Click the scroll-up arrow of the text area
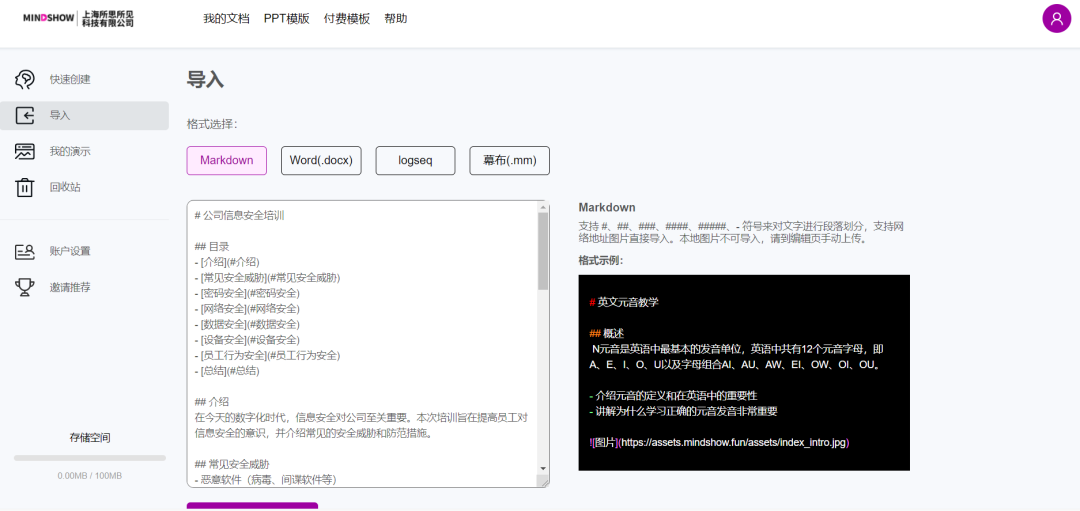The width and height of the screenshot is (1080, 511). 543,208
